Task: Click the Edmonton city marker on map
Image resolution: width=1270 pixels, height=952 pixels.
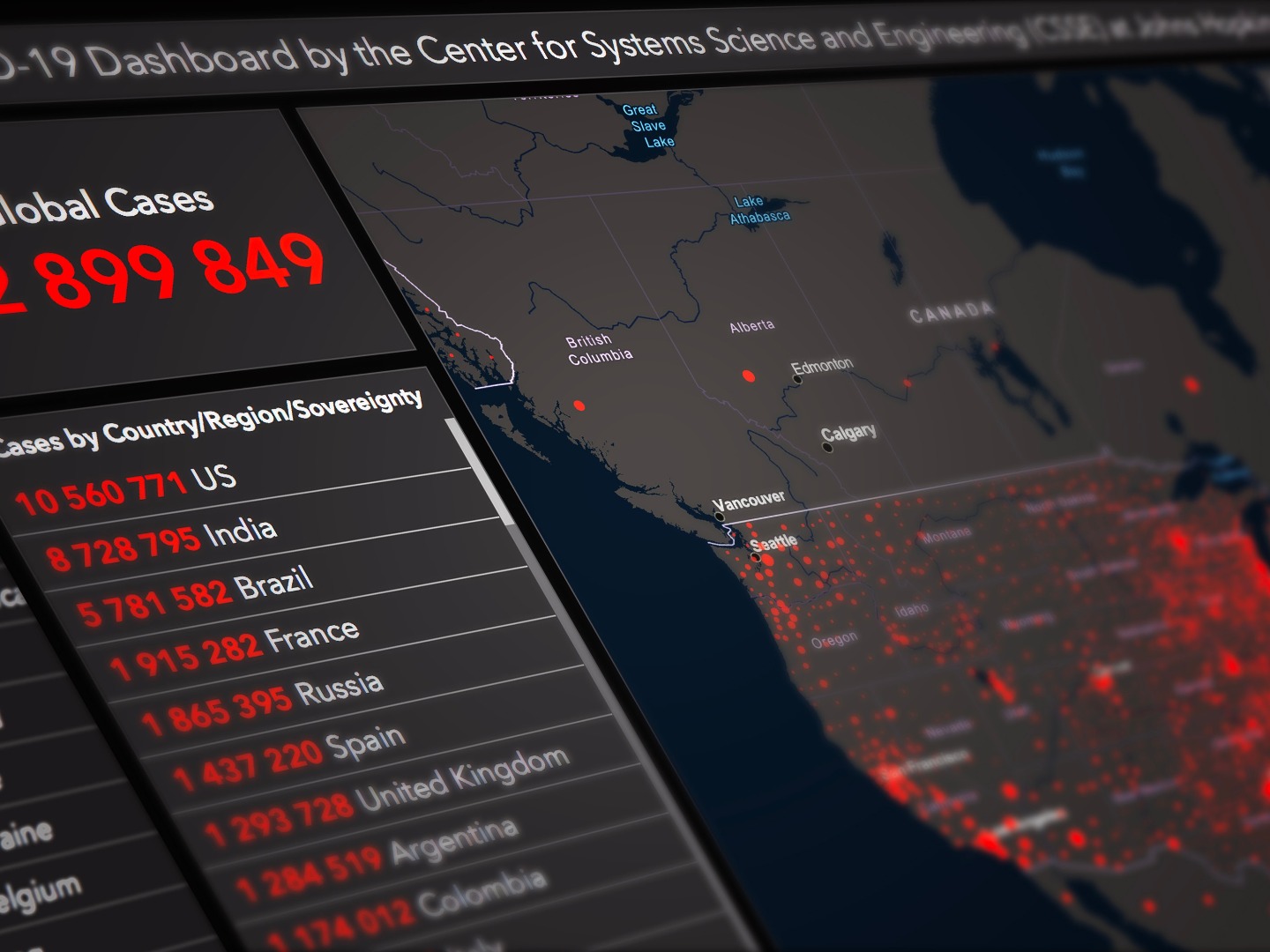Action: (x=797, y=380)
